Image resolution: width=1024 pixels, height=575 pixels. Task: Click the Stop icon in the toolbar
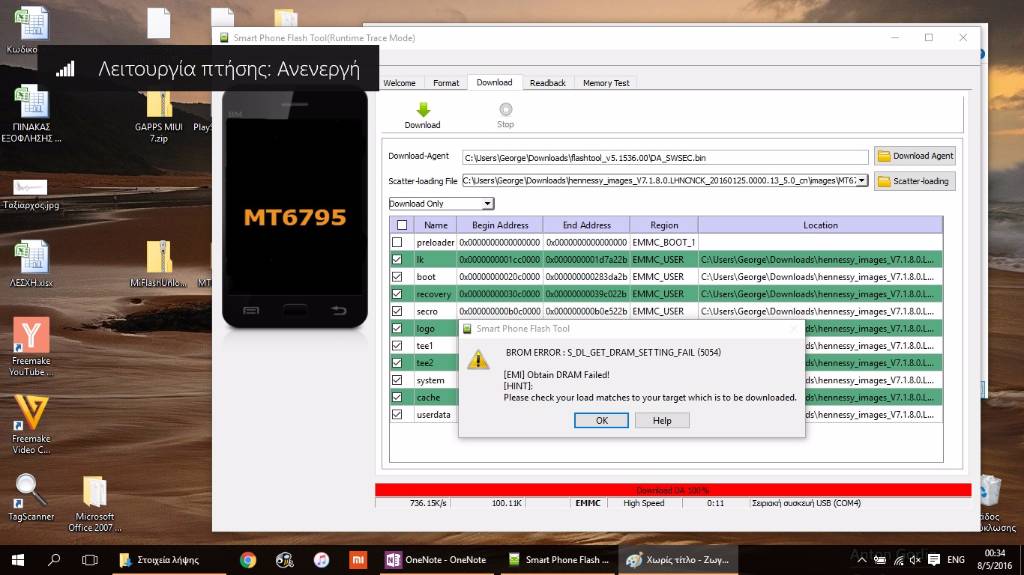coord(505,109)
